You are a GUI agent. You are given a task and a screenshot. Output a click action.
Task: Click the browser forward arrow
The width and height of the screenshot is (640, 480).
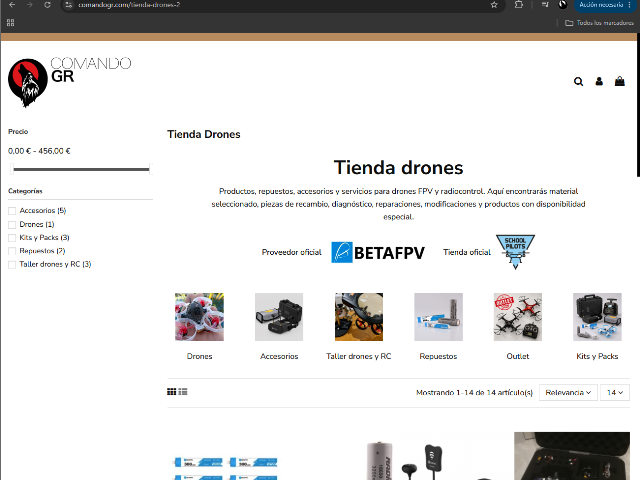29,5
